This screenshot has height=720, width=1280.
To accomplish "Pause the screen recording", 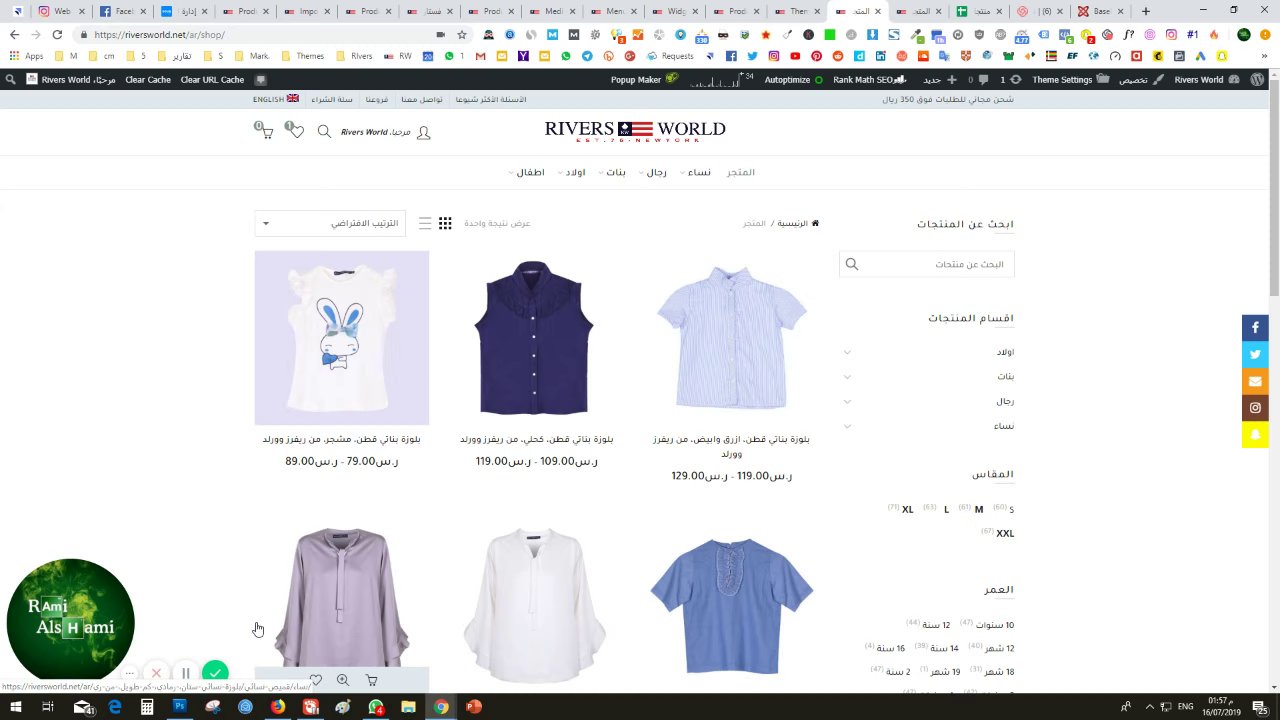I will (x=185, y=674).
